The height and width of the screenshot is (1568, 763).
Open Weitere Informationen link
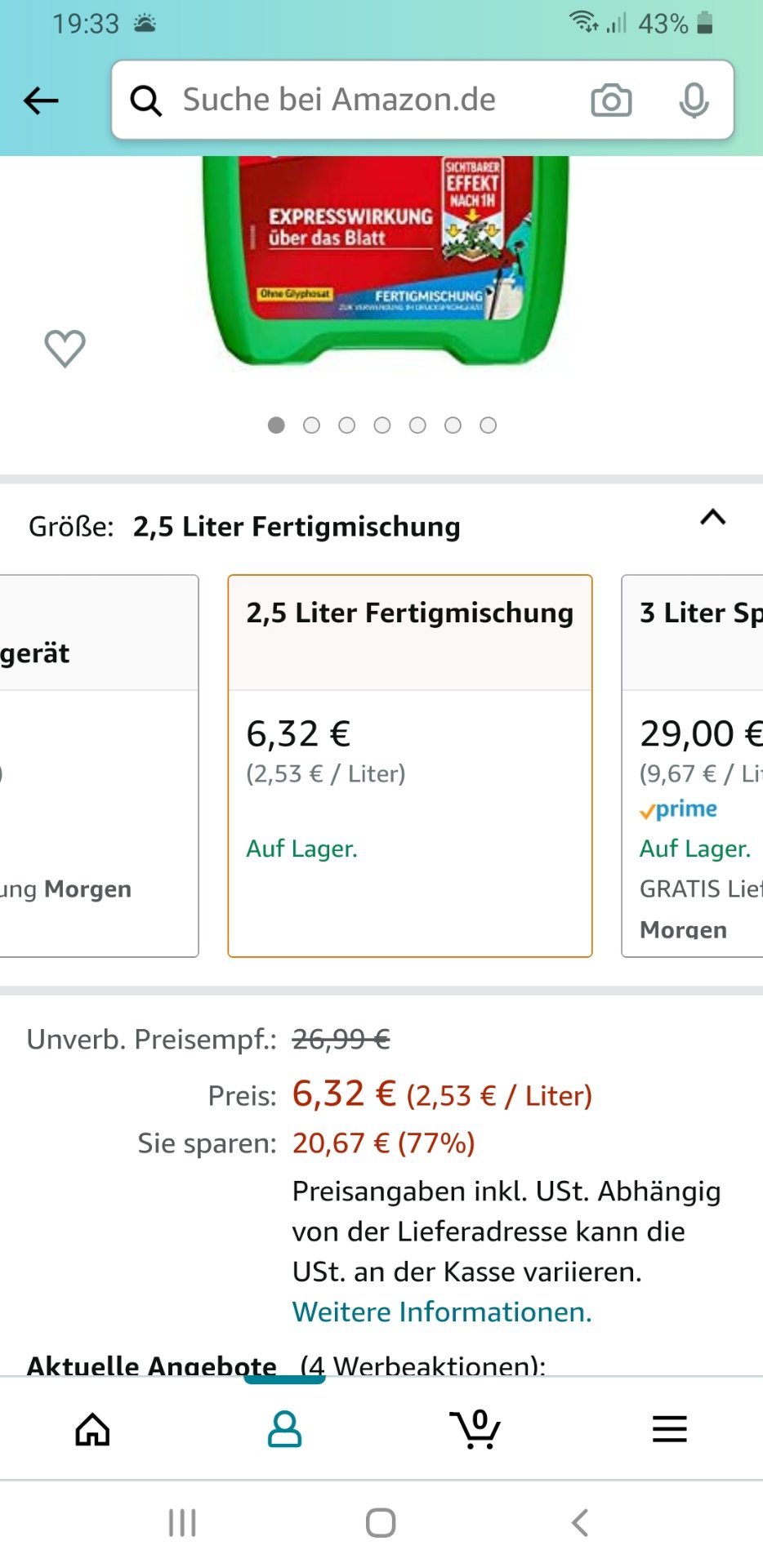click(442, 1312)
